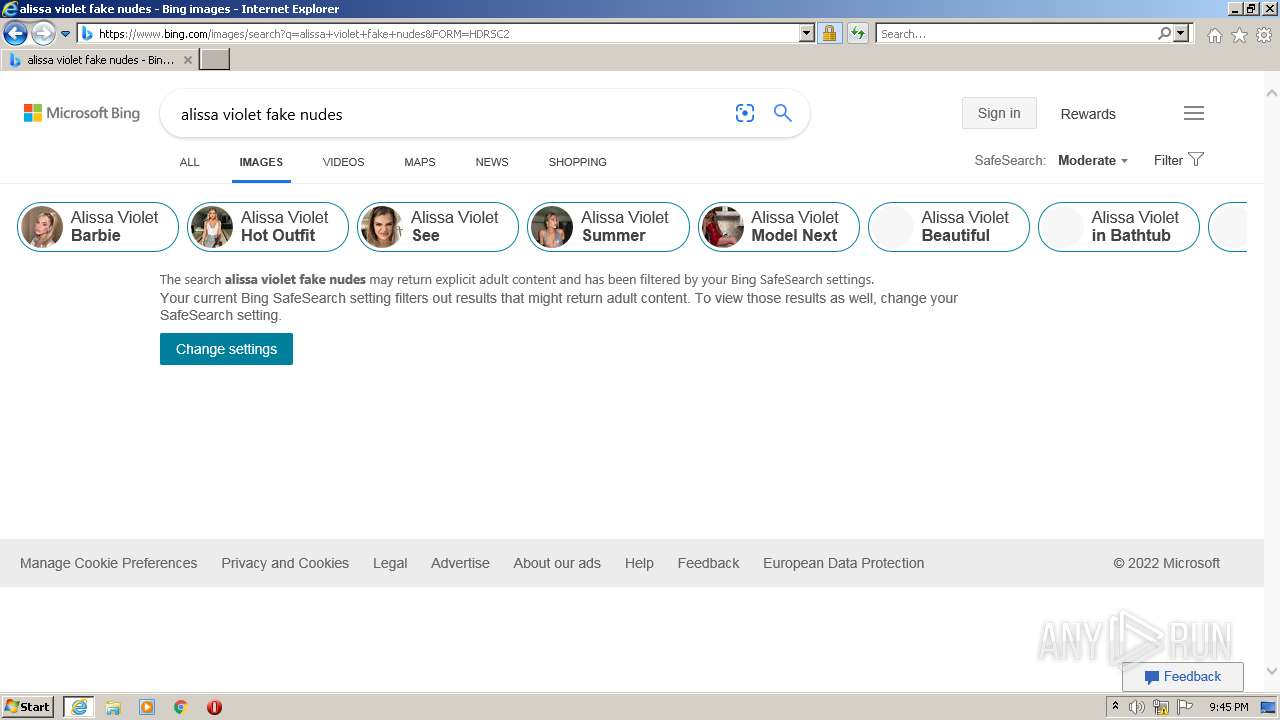Expand the SafeSearch Moderate dropdown
This screenshot has width=1280, height=720.
1092,160
